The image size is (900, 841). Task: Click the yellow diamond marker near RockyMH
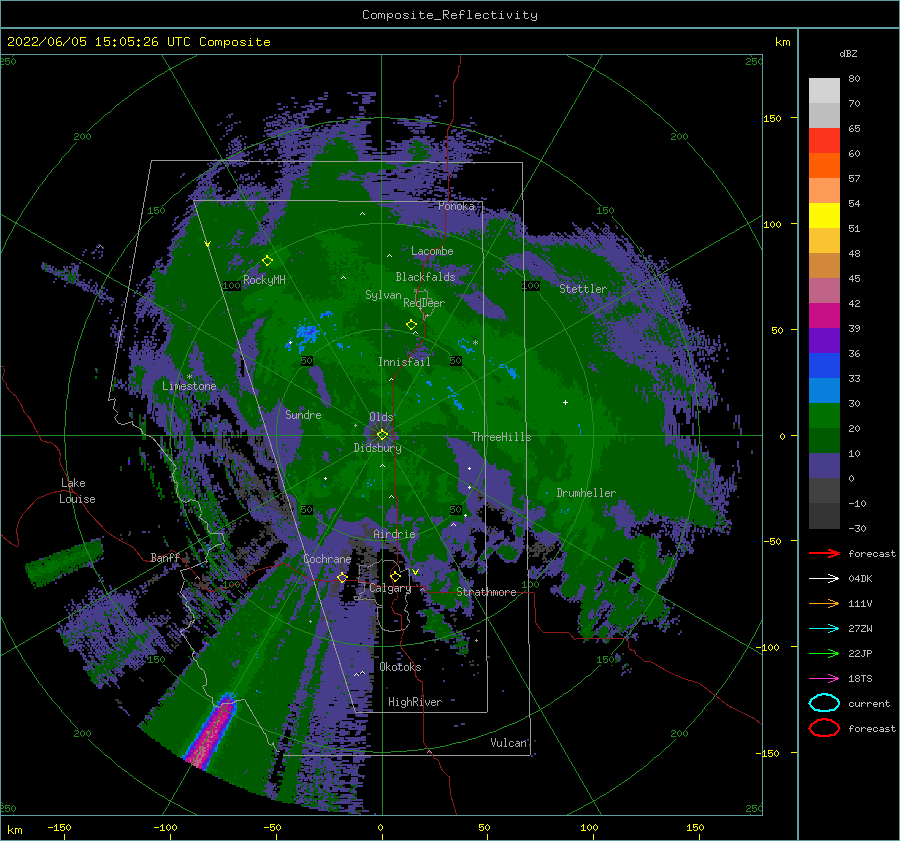click(x=267, y=261)
